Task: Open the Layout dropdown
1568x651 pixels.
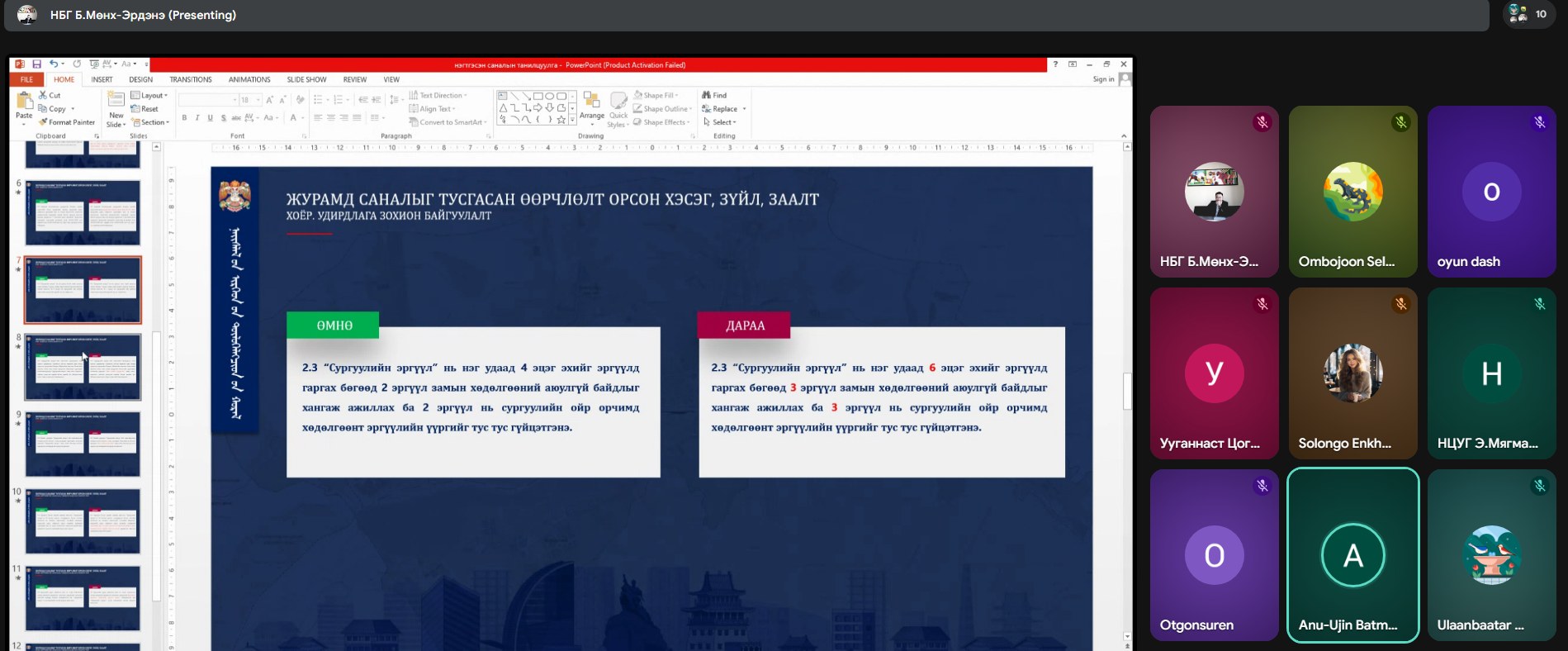Action: [x=149, y=95]
